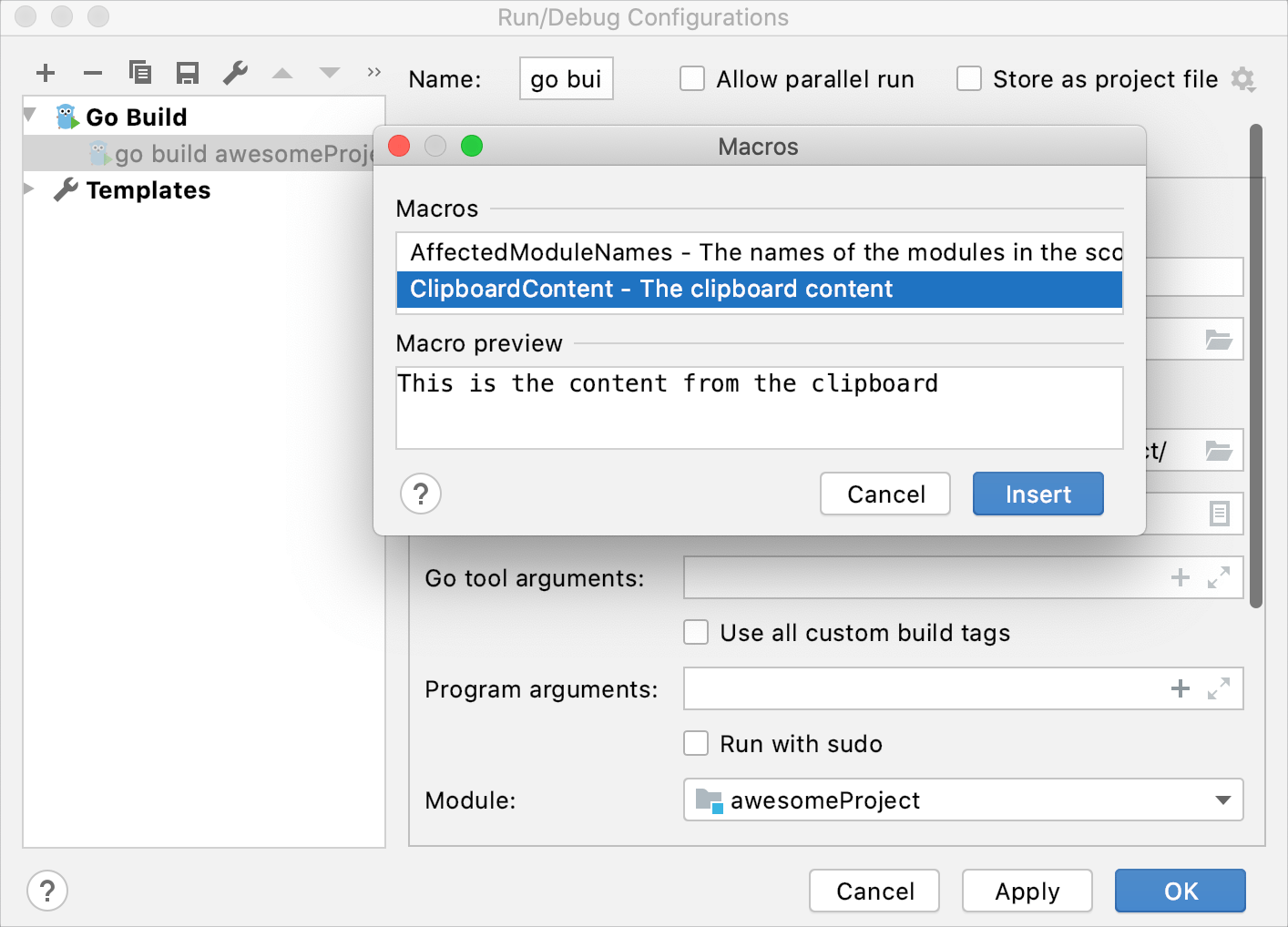
Task: Open the Module dropdown showing awesomeProject
Action: click(x=963, y=800)
